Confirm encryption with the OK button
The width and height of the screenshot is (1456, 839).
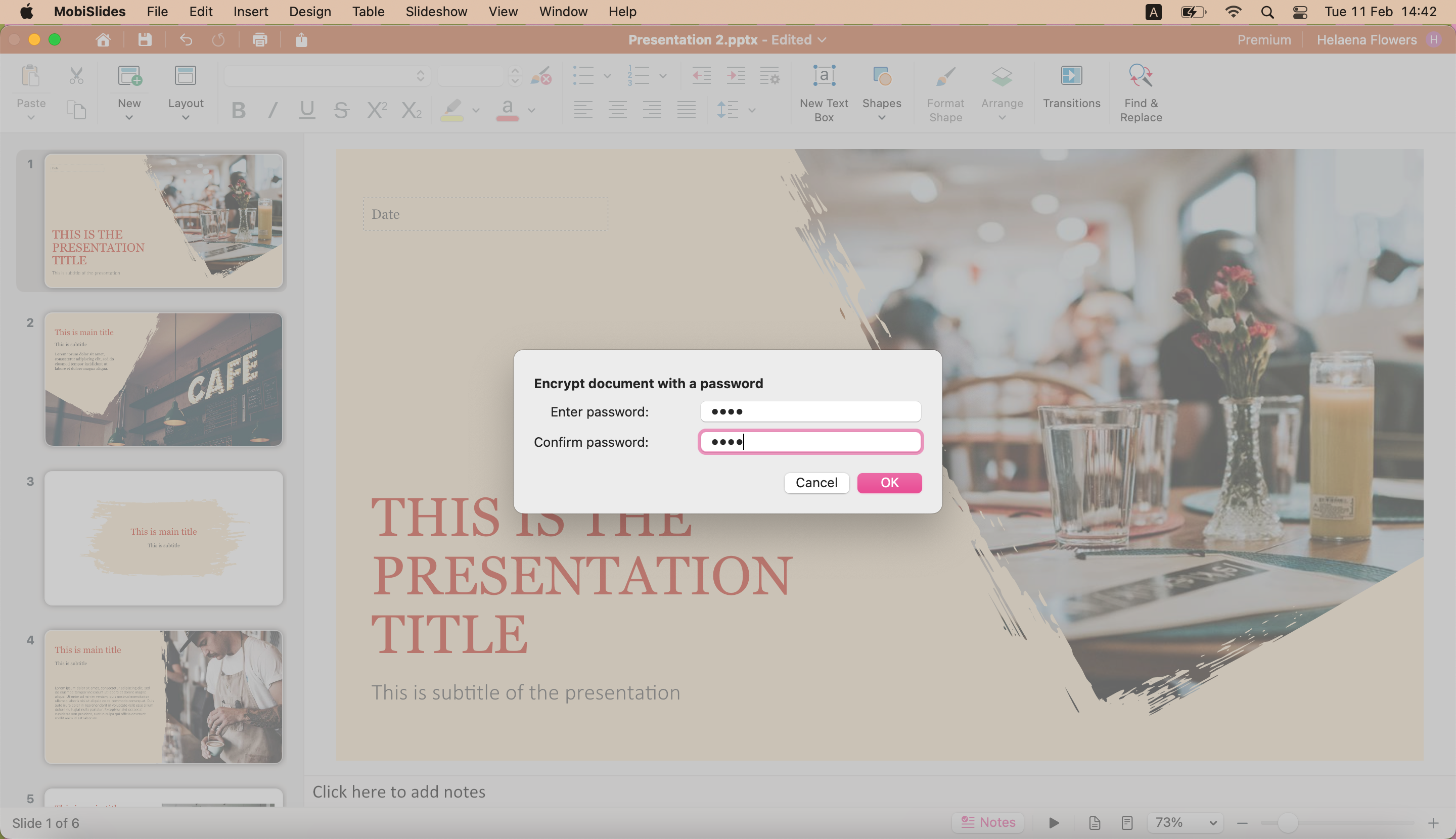point(889,482)
